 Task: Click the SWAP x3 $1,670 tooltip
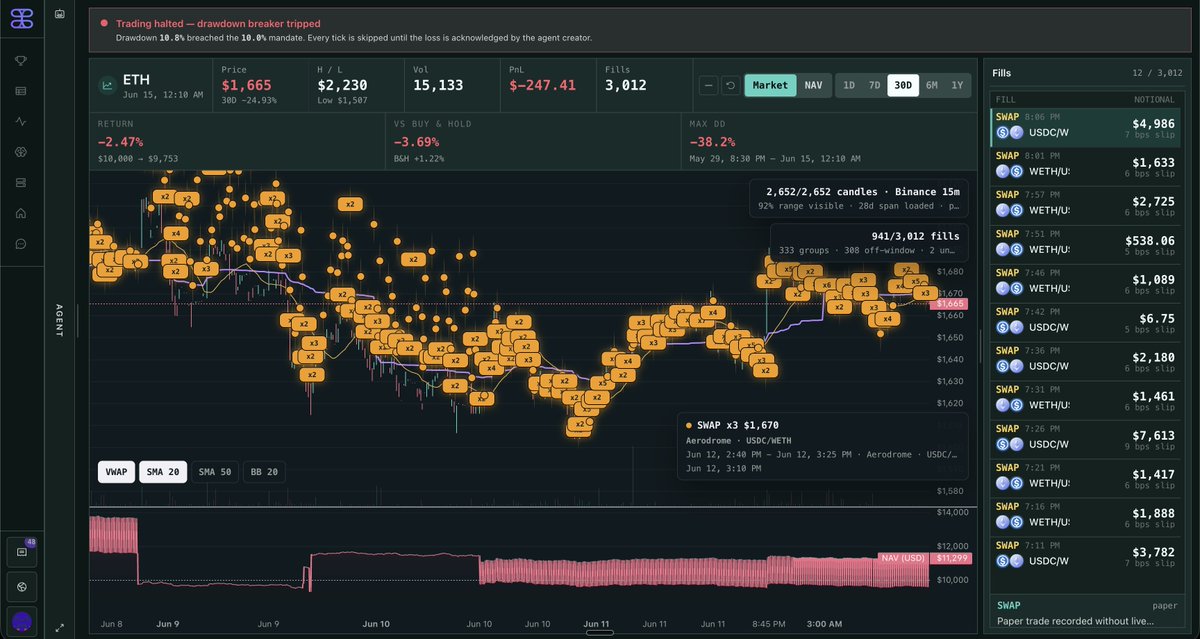tap(822, 446)
